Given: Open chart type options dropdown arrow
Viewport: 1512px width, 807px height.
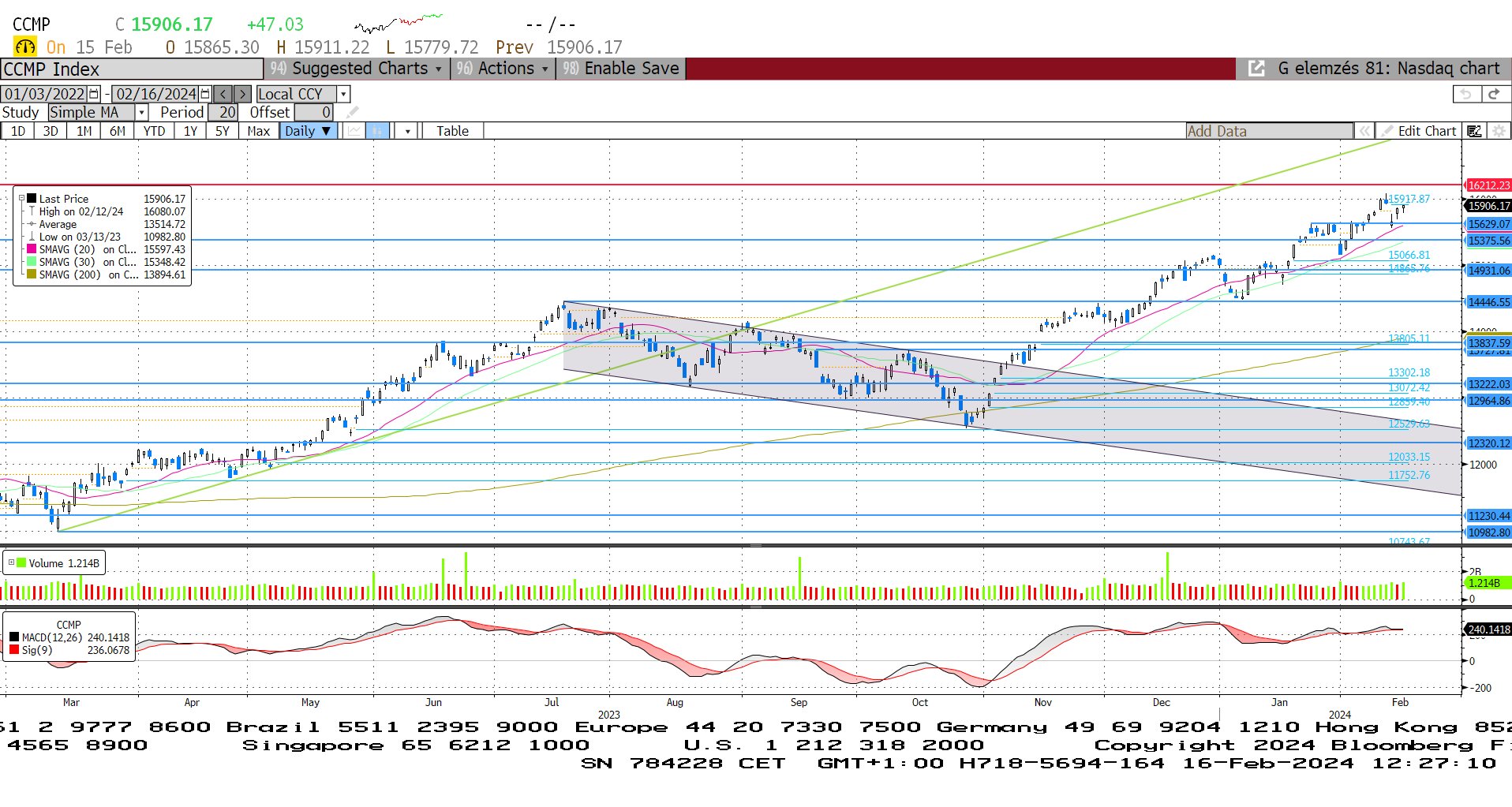Looking at the screenshot, I should point(407,131).
